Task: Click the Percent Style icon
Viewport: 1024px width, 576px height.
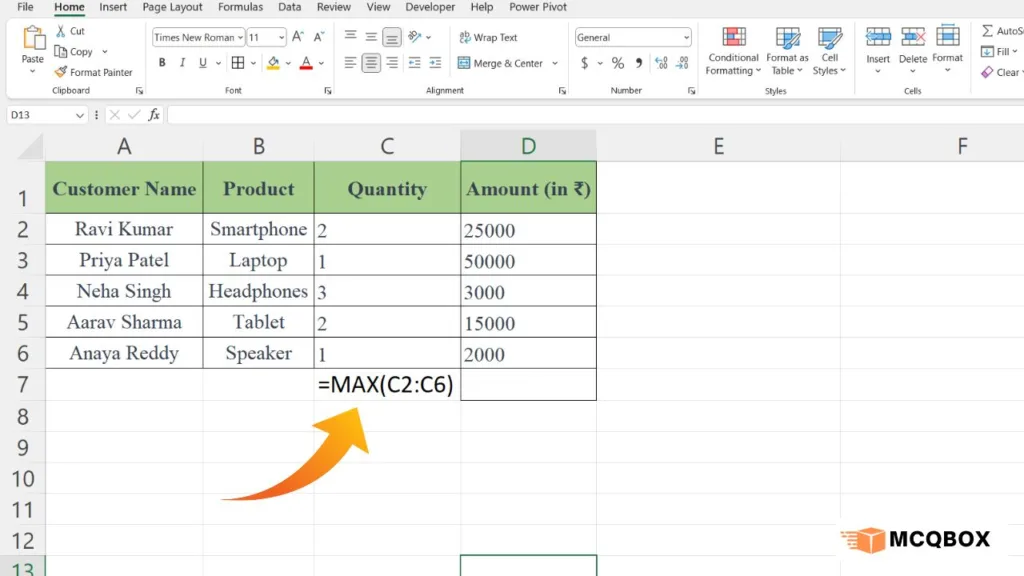Action: [x=618, y=63]
